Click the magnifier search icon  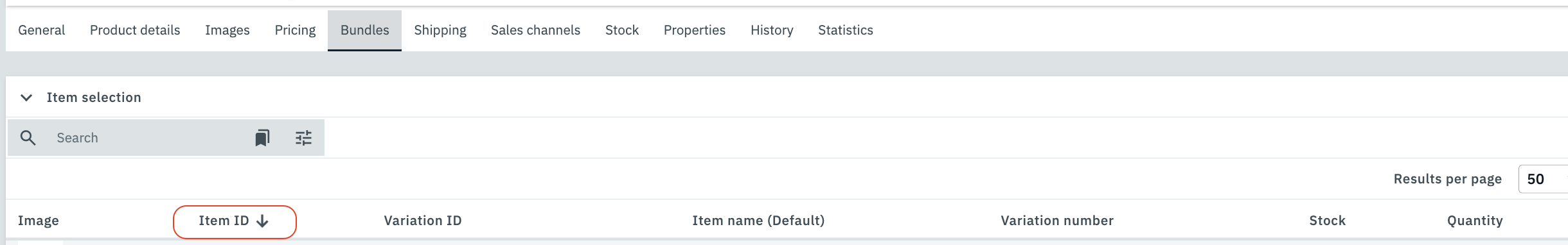pos(28,138)
